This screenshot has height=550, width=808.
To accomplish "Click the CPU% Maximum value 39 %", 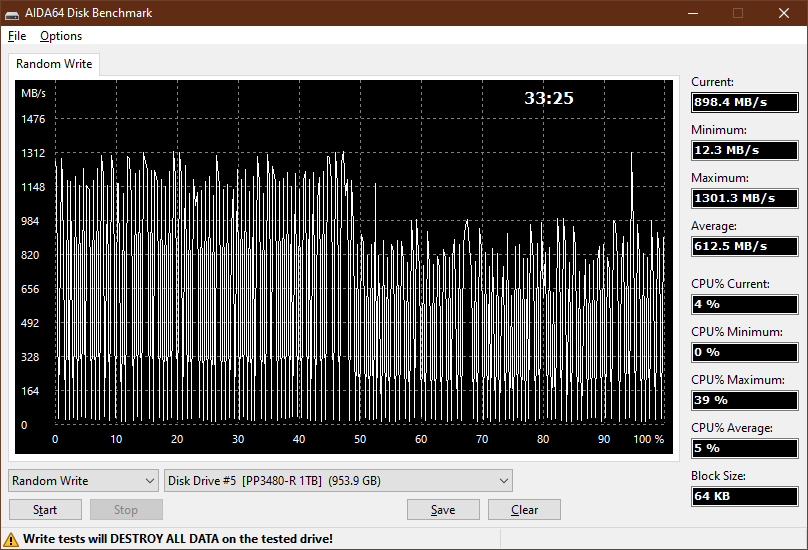I will (745, 400).
